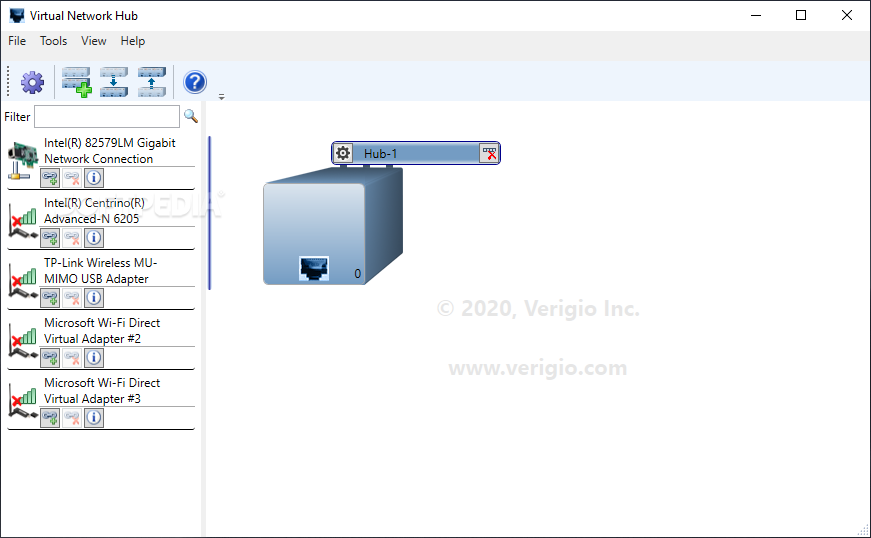Open the Help menu
The height and width of the screenshot is (538, 871).
133,41
